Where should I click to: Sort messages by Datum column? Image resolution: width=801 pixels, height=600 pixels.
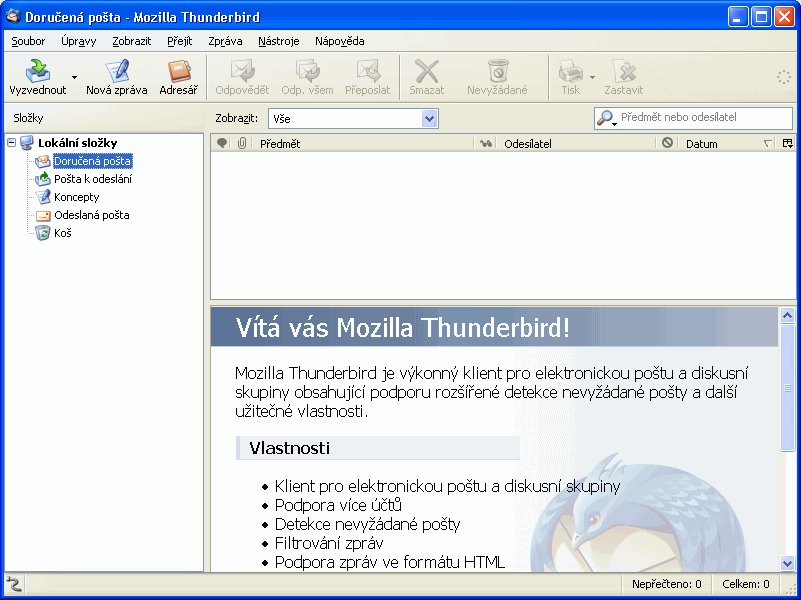coord(715,144)
